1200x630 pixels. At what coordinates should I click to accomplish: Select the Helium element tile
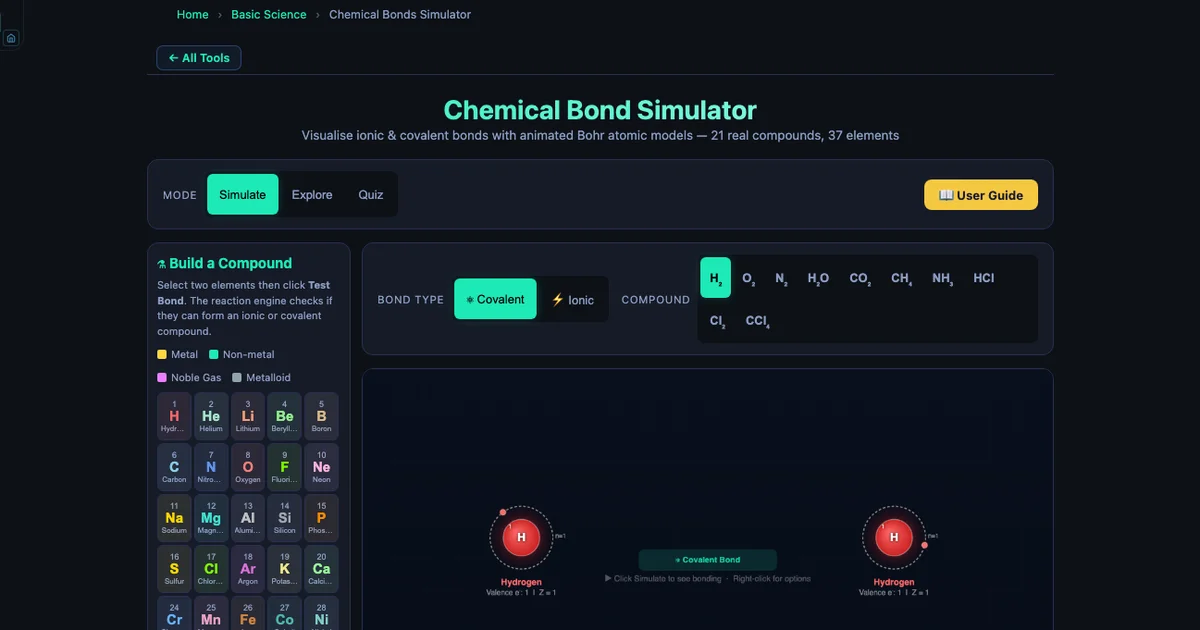(x=211, y=416)
